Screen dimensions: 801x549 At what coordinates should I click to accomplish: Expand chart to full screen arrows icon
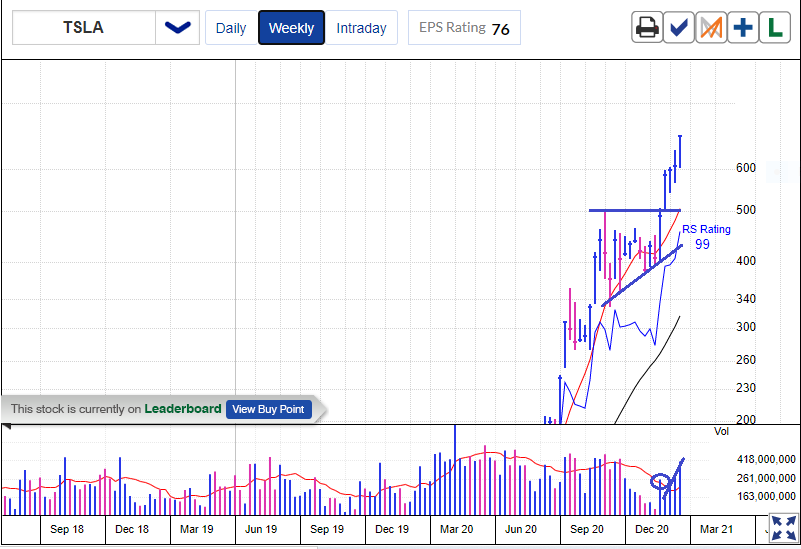pyautogui.click(x=784, y=528)
